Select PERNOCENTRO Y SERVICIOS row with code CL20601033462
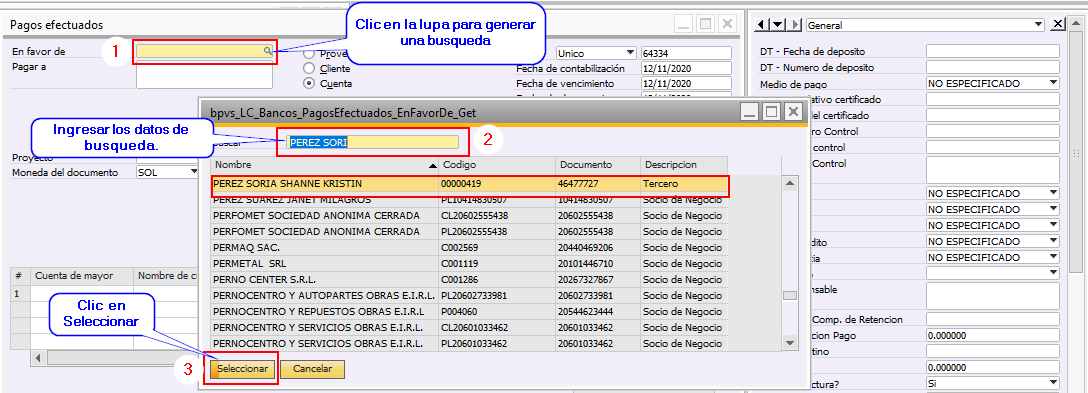The height and width of the screenshot is (393, 1088). click(470, 328)
